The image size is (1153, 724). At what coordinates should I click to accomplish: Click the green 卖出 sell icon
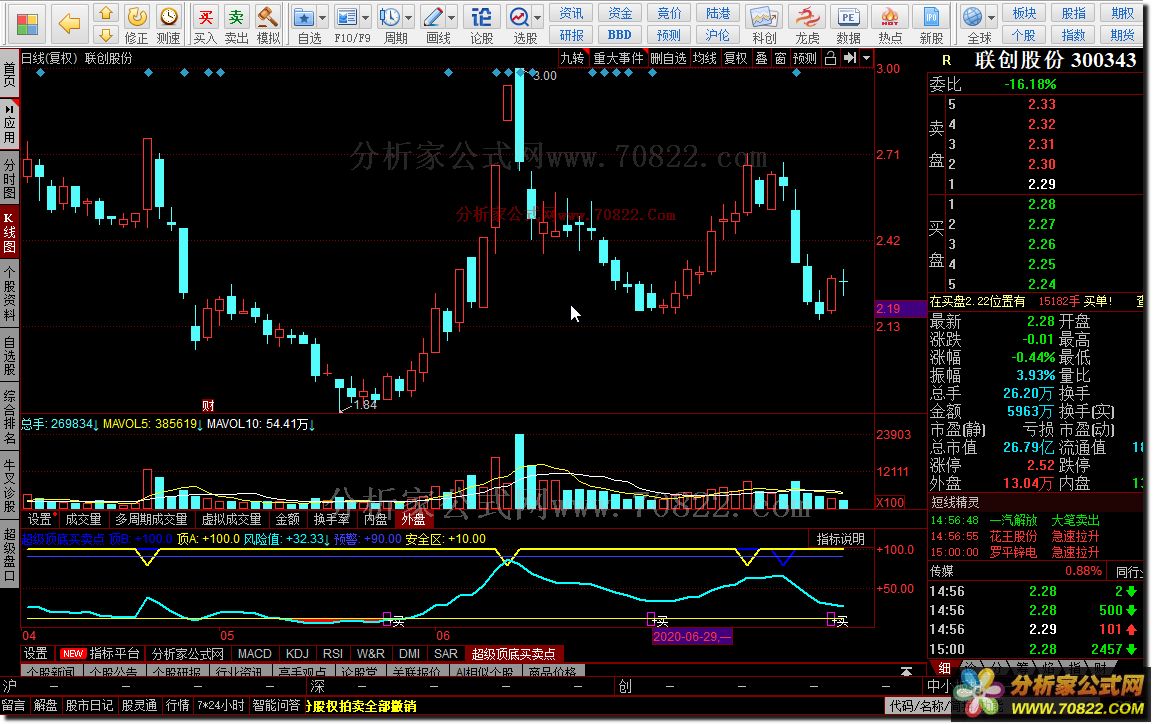236,16
